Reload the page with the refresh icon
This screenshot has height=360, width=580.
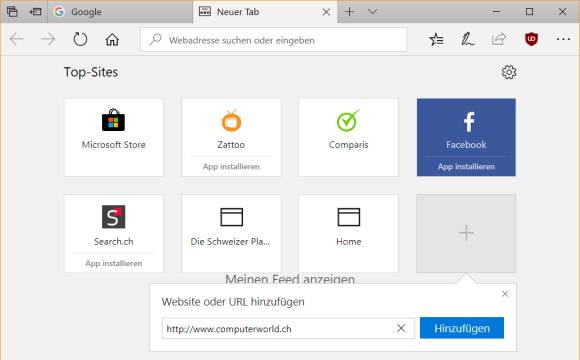coord(80,39)
